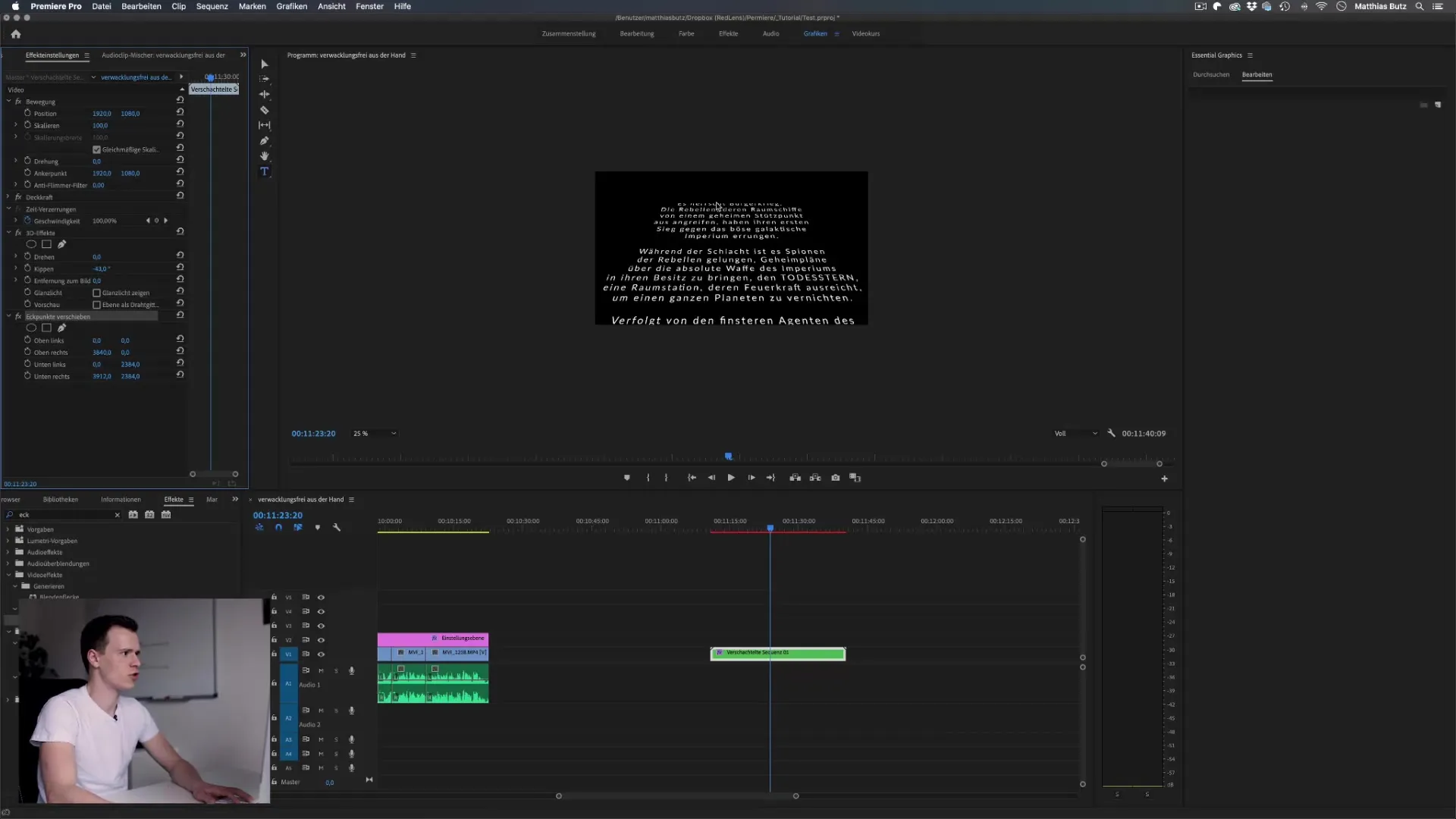Expand Skalieren parameter
Image resolution: width=1456 pixels, height=819 pixels.
point(16,125)
